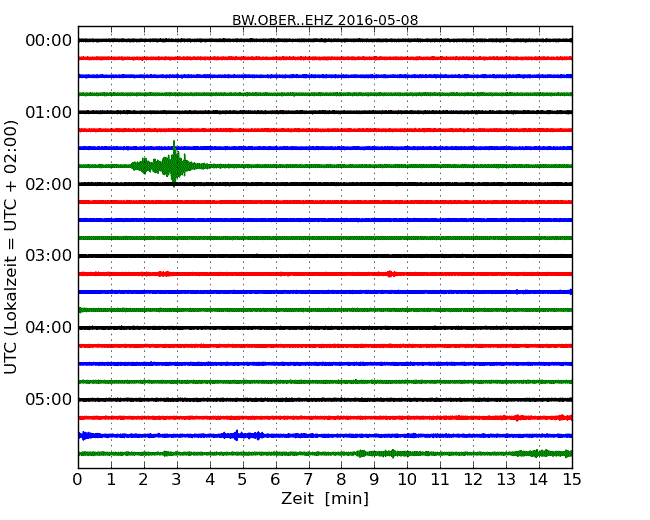The width and height of the screenshot is (650, 520).
Task: Click x-axis tick label 0
Action: [78, 480]
